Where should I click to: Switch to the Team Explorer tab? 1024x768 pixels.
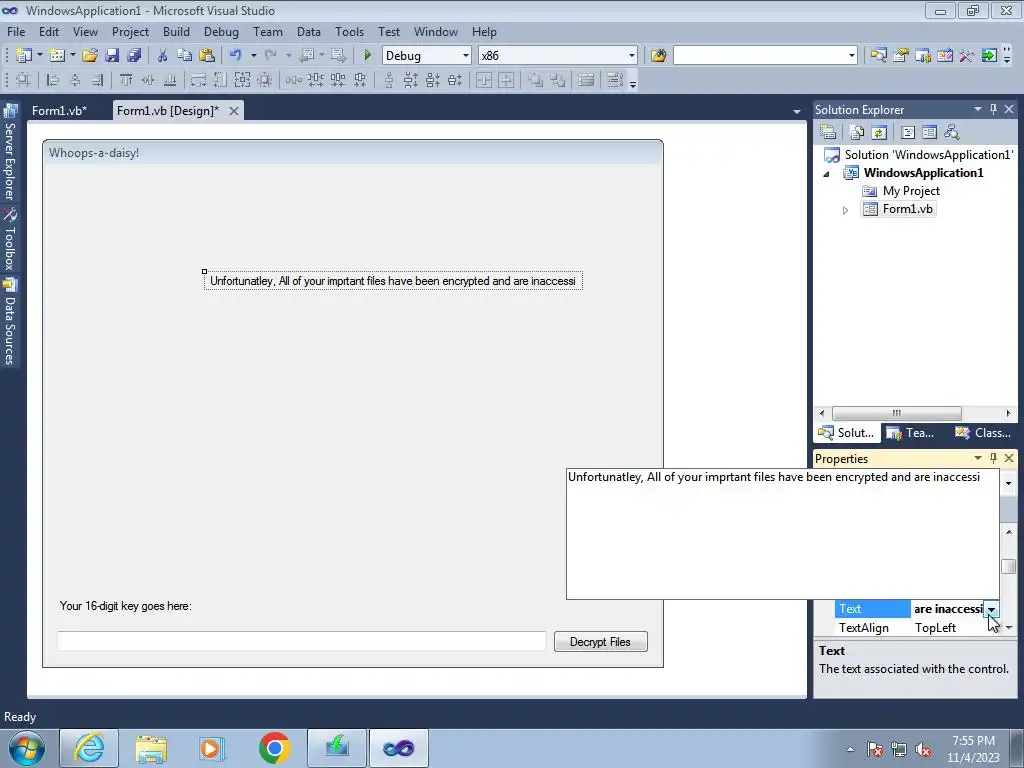coord(911,432)
